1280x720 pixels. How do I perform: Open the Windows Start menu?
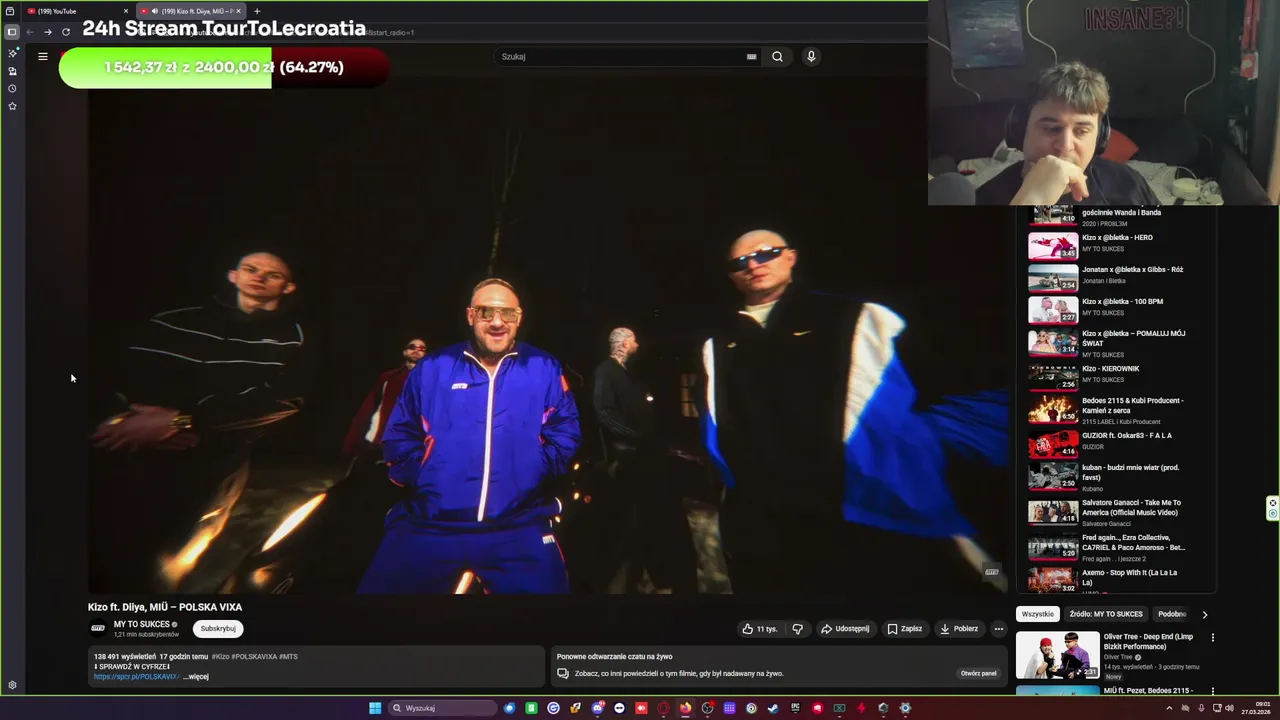[375, 708]
